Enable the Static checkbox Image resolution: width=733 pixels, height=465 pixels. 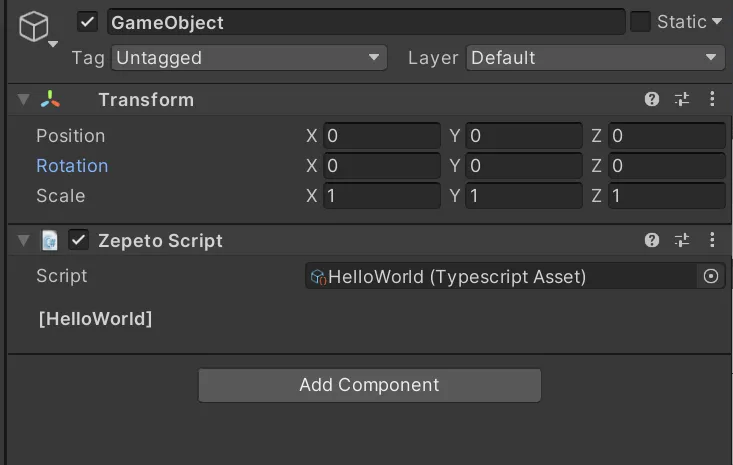tap(640, 21)
